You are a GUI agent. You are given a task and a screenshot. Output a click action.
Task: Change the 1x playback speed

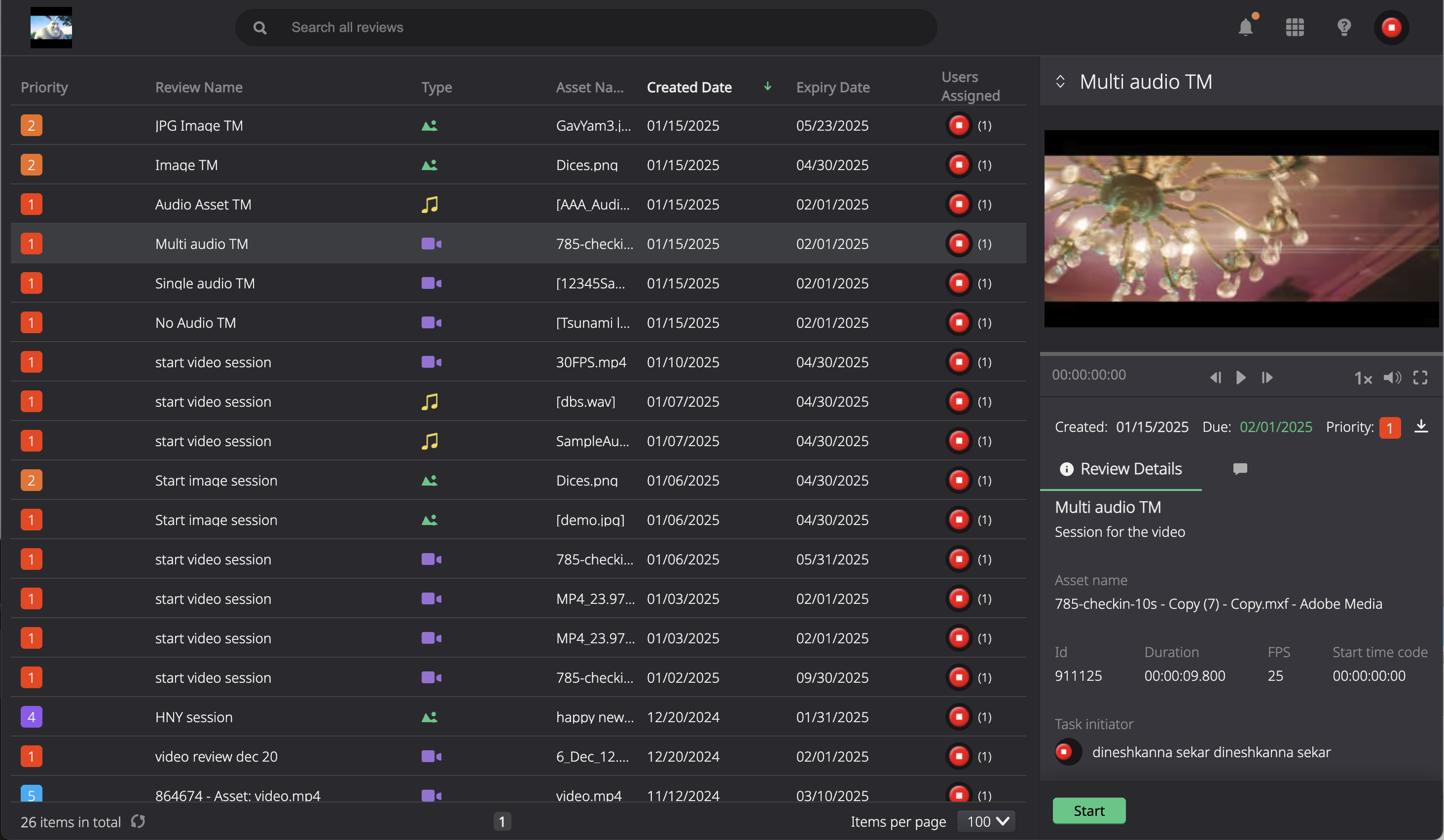pos(1363,378)
